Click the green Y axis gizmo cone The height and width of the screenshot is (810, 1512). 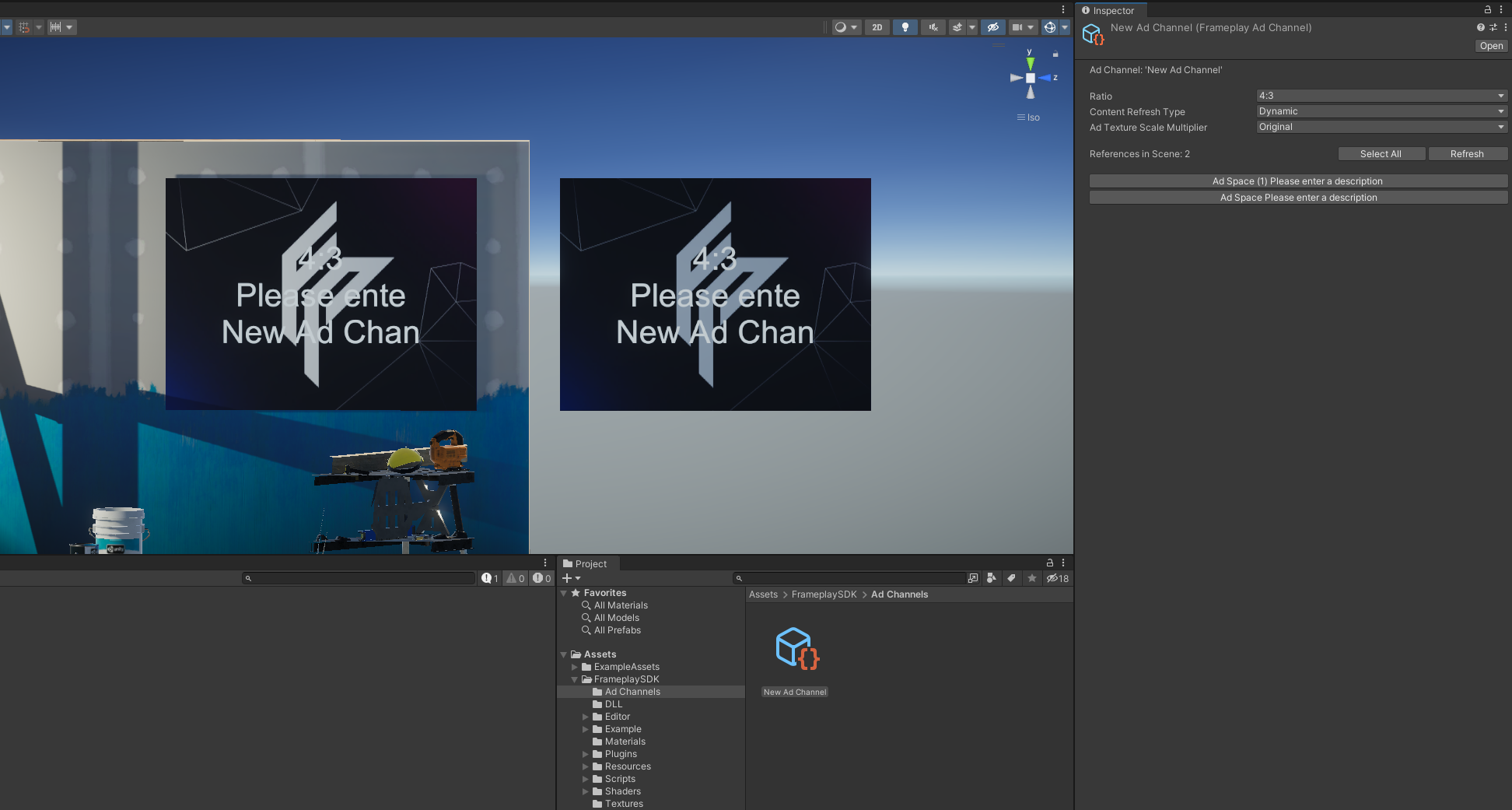tap(1030, 62)
